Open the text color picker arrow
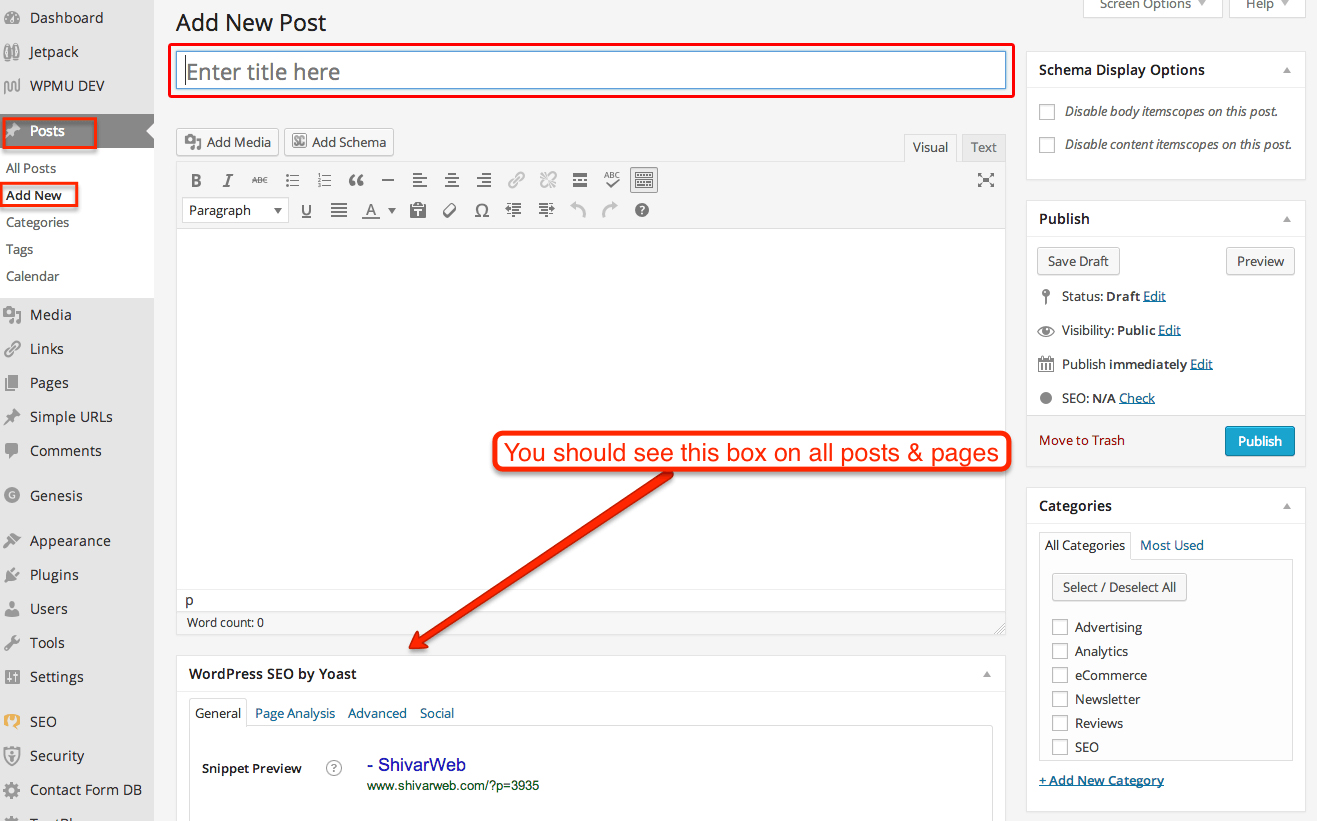 [392, 211]
